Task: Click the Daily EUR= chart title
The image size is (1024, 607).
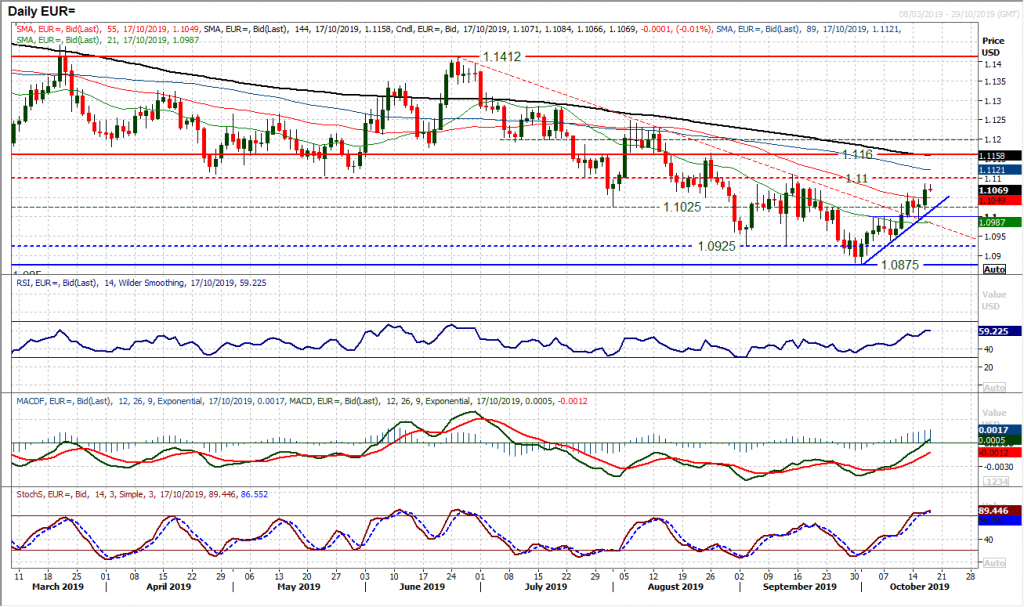Action: click(x=42, y=8)
